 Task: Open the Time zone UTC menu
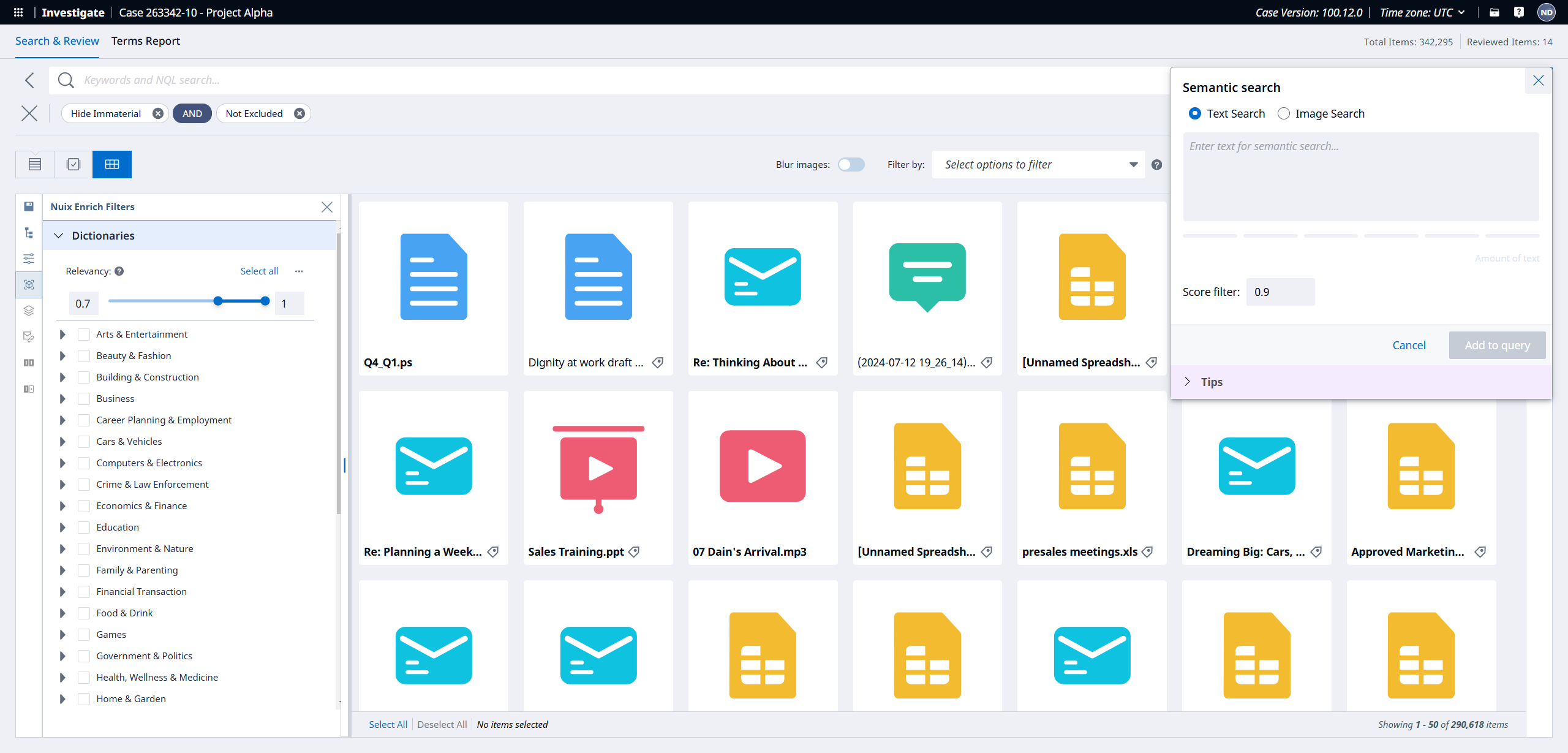1422,12
